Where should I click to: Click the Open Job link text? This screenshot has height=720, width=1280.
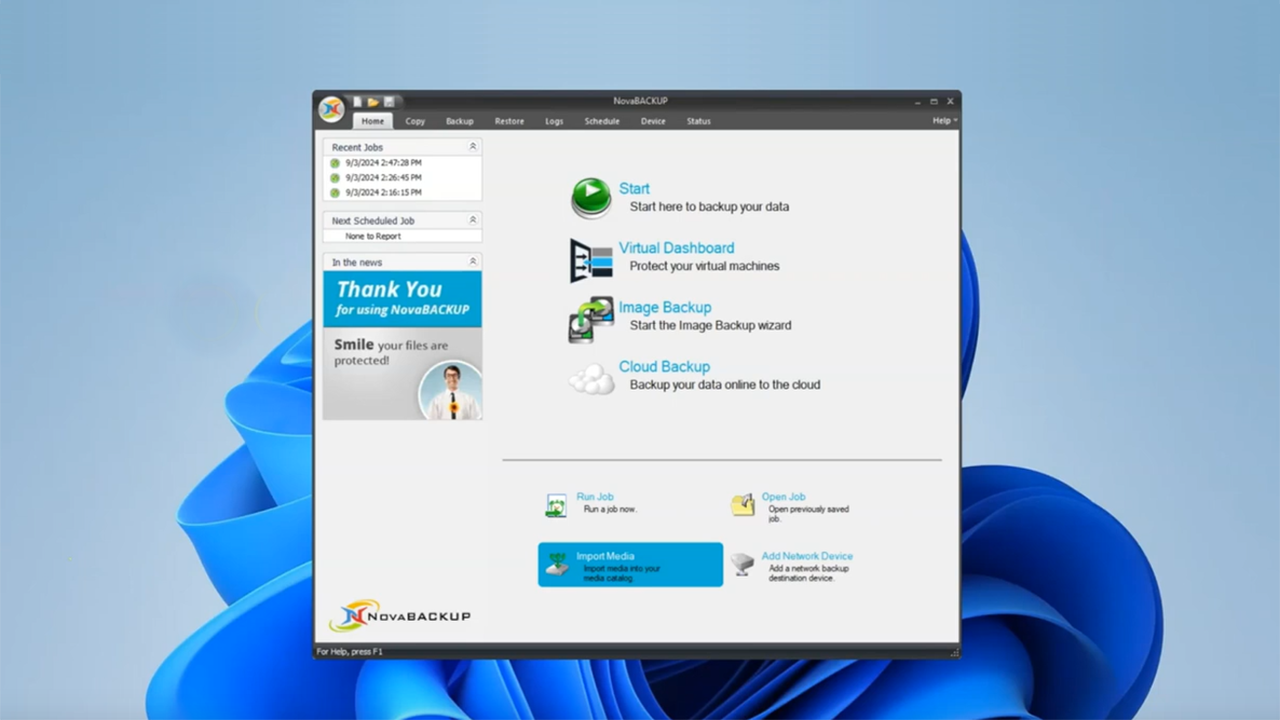(783, 497)
